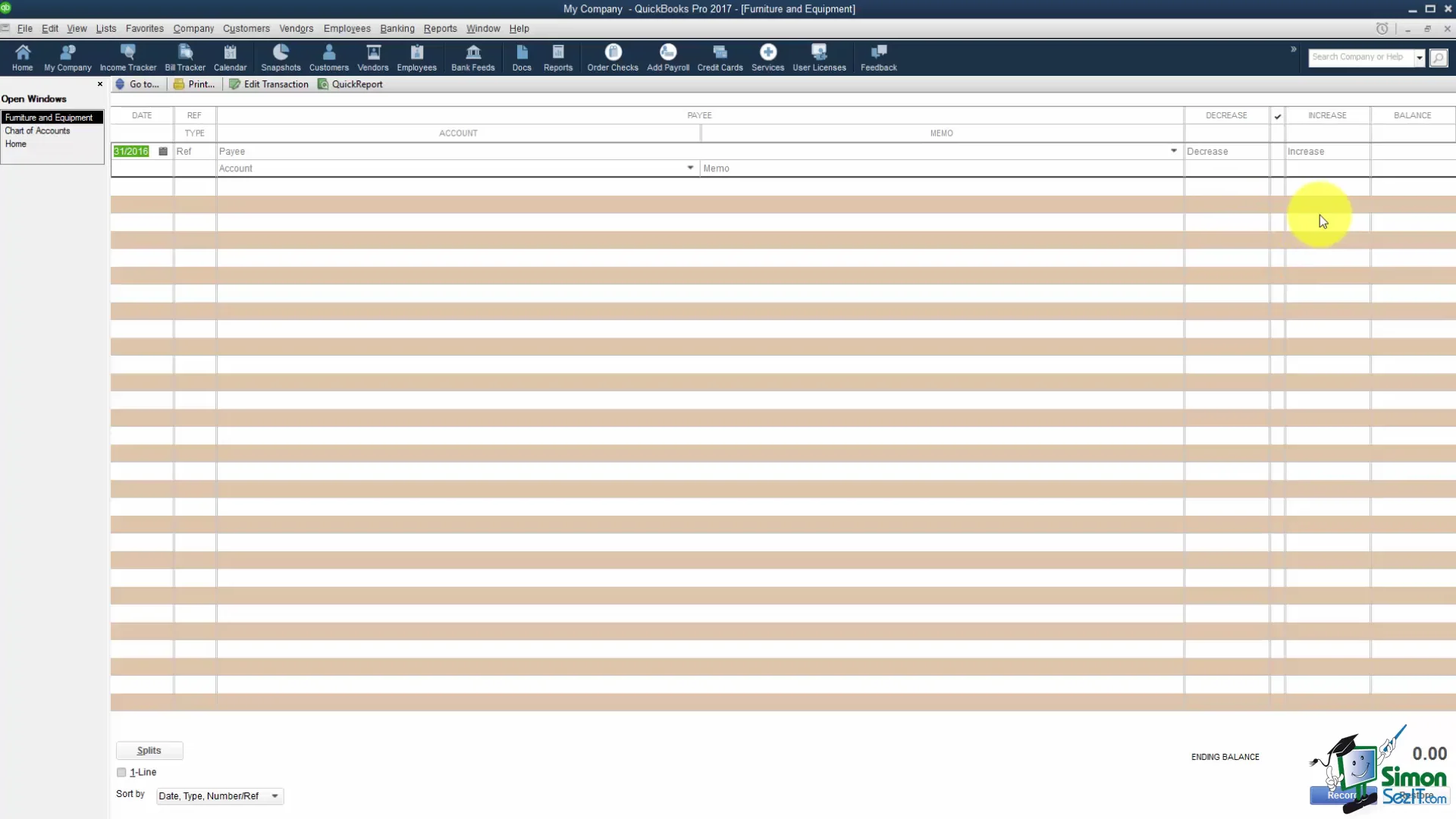The image size is (1456, 819).
Task: Select Chart of Accounts in Open Windows
Action: pyautogui.click(x=36, y=130)
